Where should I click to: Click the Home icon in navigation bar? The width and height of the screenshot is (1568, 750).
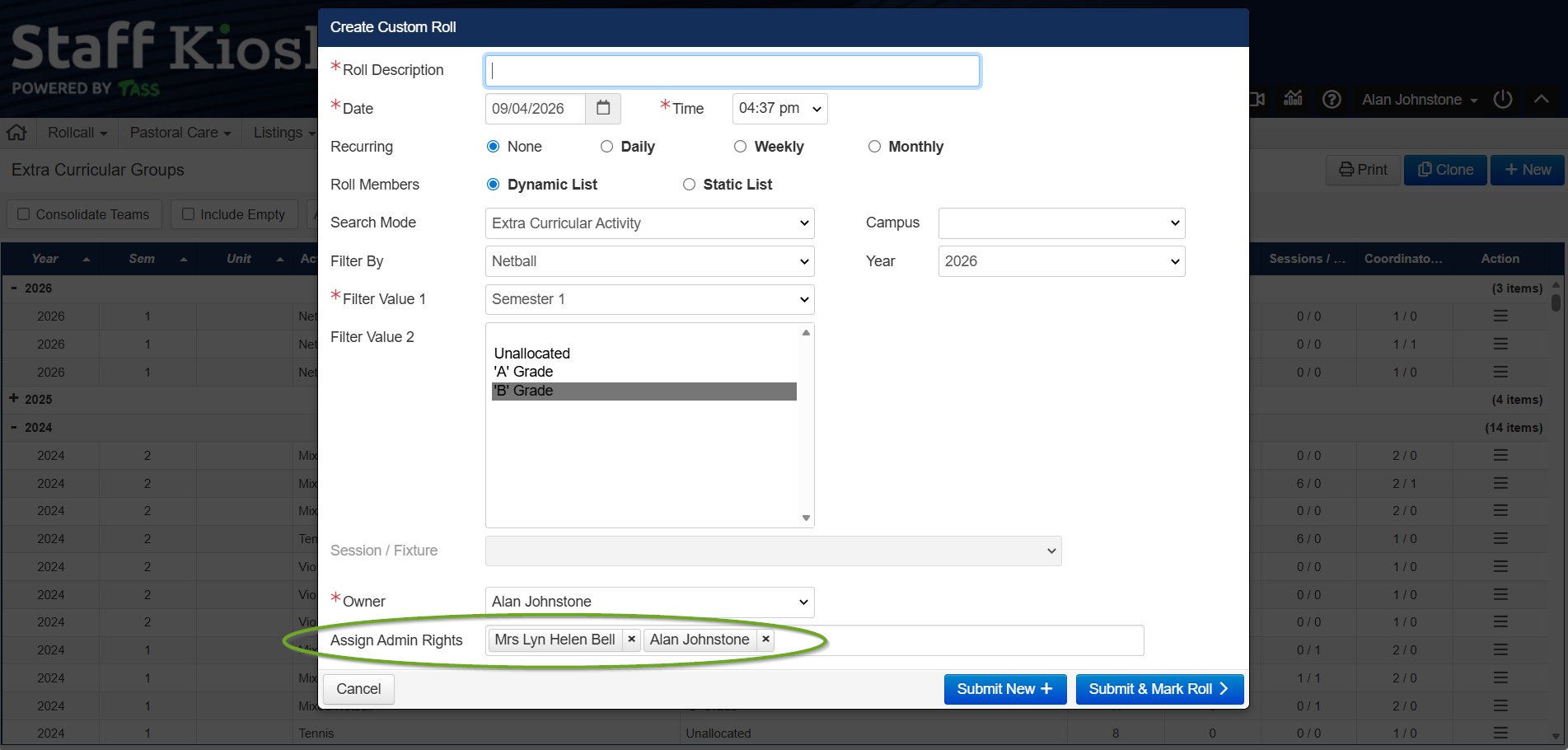click(x=17, y=133)
